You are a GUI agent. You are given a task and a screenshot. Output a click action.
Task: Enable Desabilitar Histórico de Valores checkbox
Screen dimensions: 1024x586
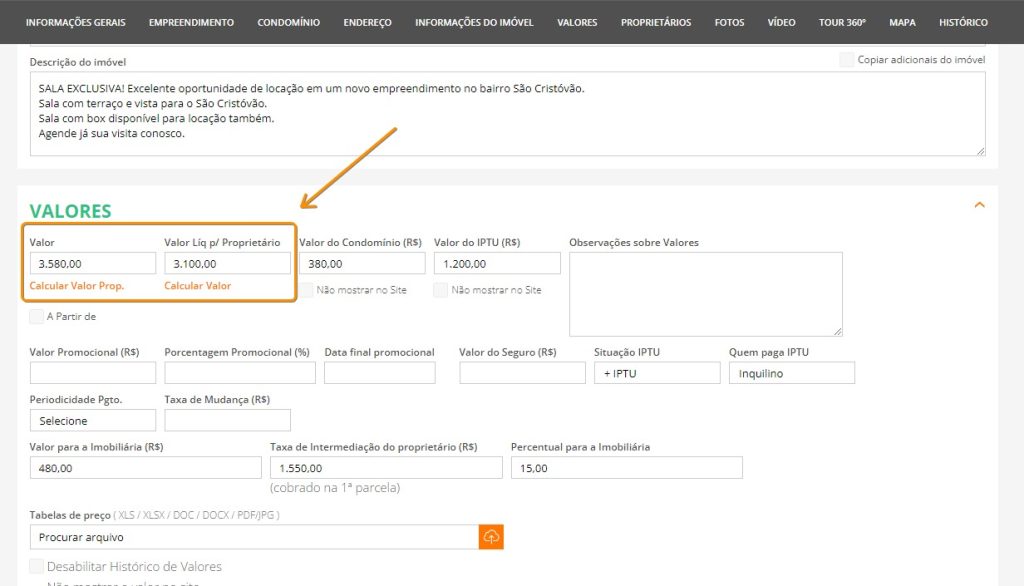click(x=37, y=567)
